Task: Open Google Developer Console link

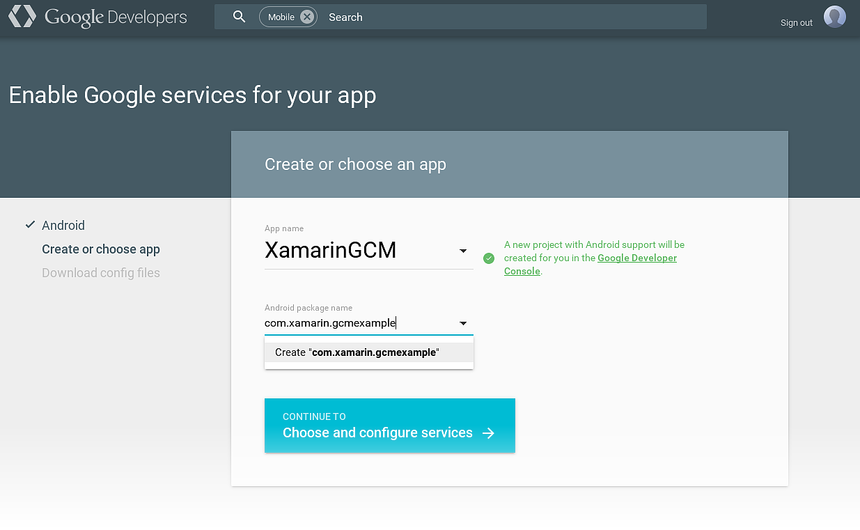Action: point(590,264)
